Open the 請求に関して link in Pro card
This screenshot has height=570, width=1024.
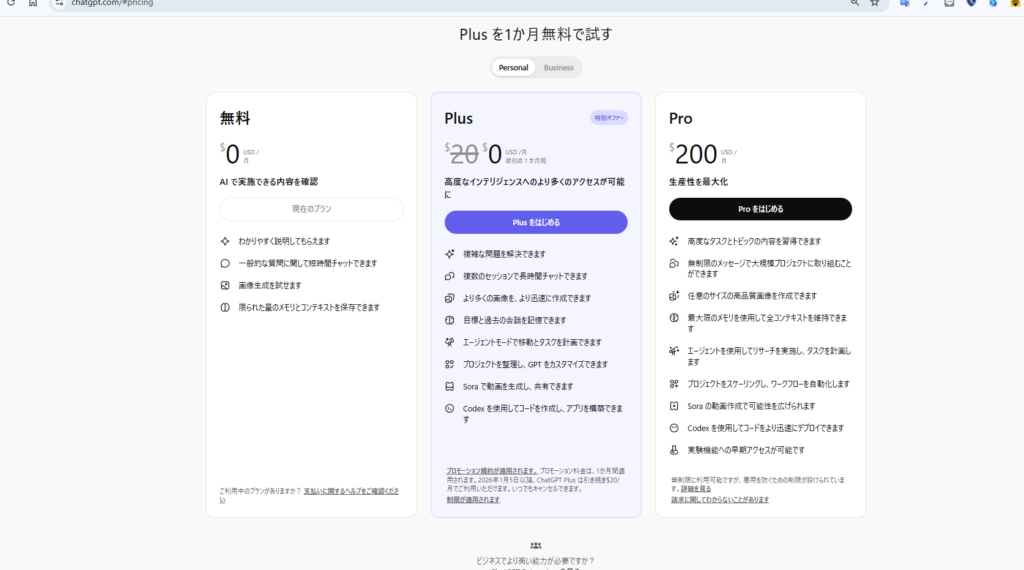coord(720,499)
